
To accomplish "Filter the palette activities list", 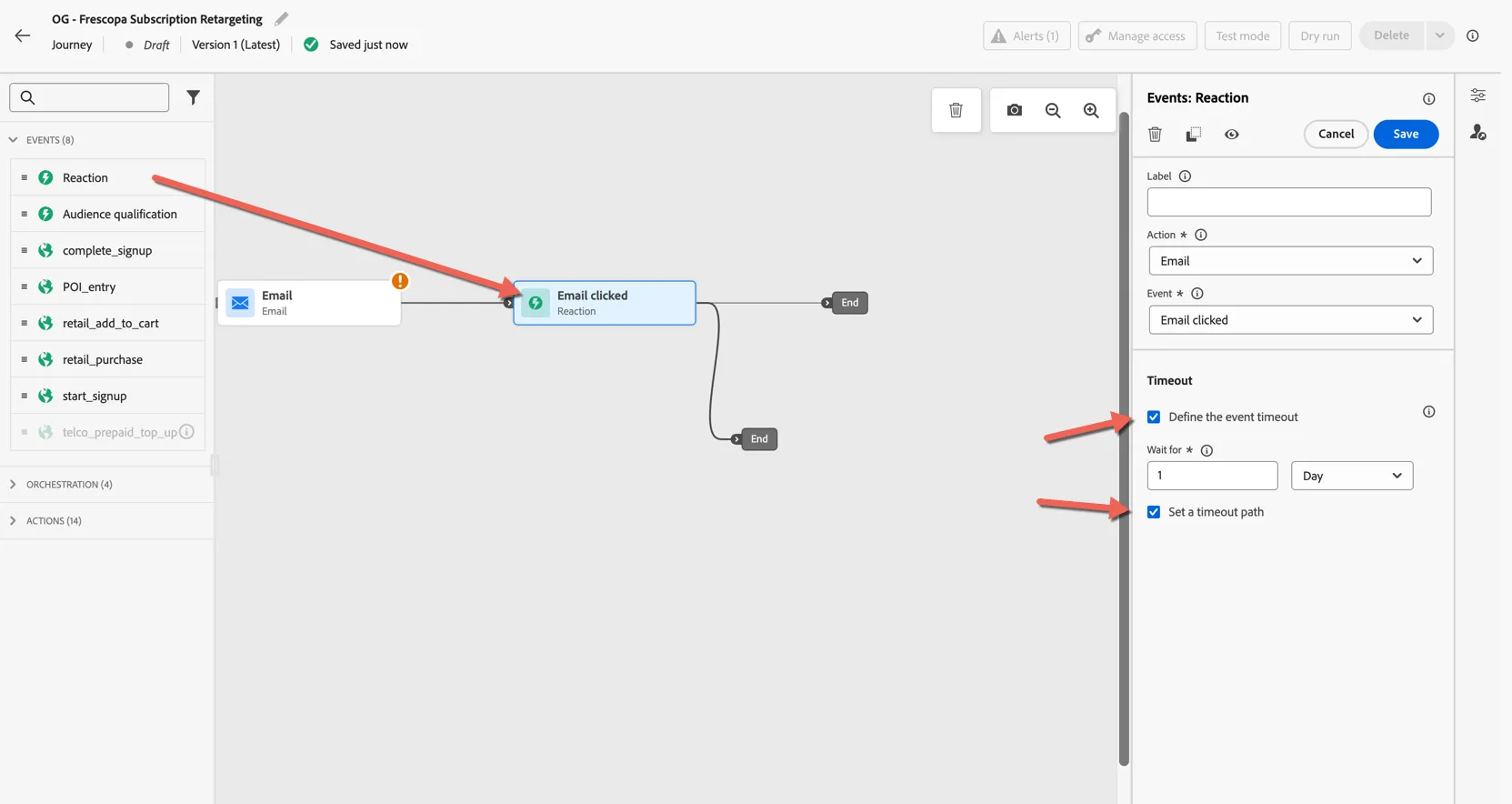I will (193, 97).
